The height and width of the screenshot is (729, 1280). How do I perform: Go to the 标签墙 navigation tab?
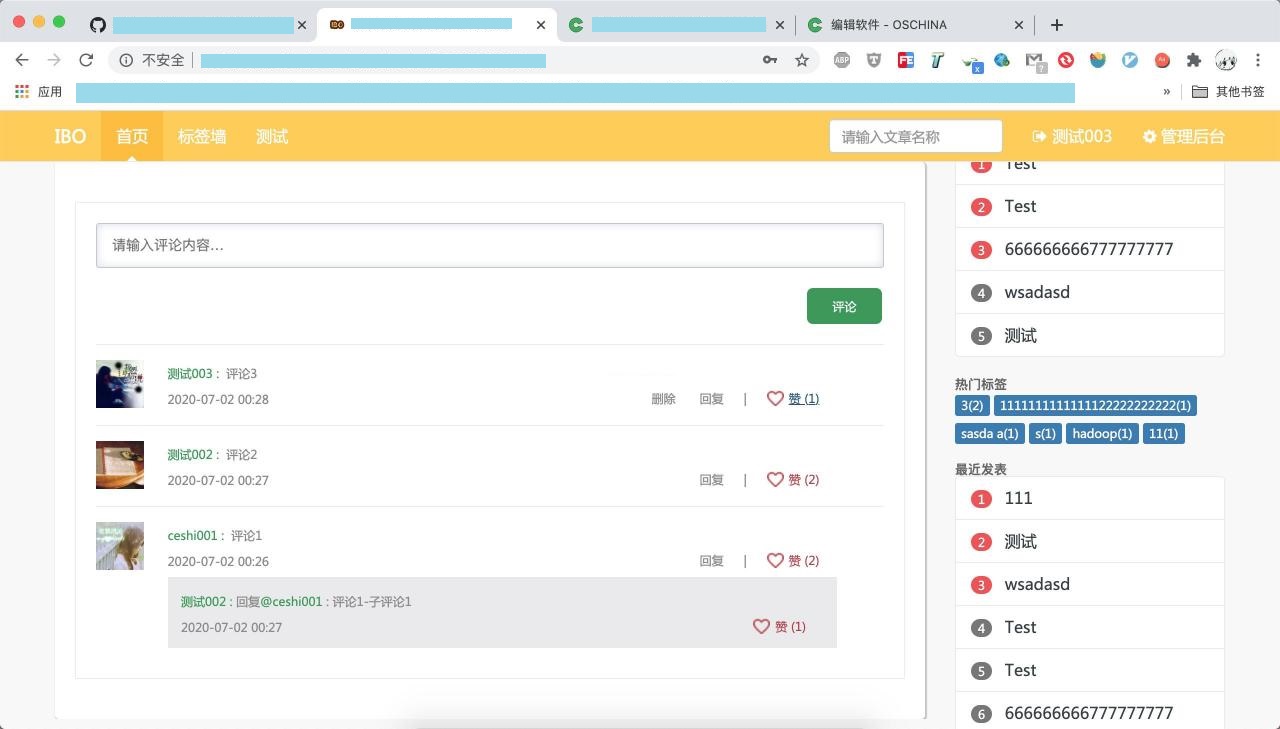click(202, 137)
